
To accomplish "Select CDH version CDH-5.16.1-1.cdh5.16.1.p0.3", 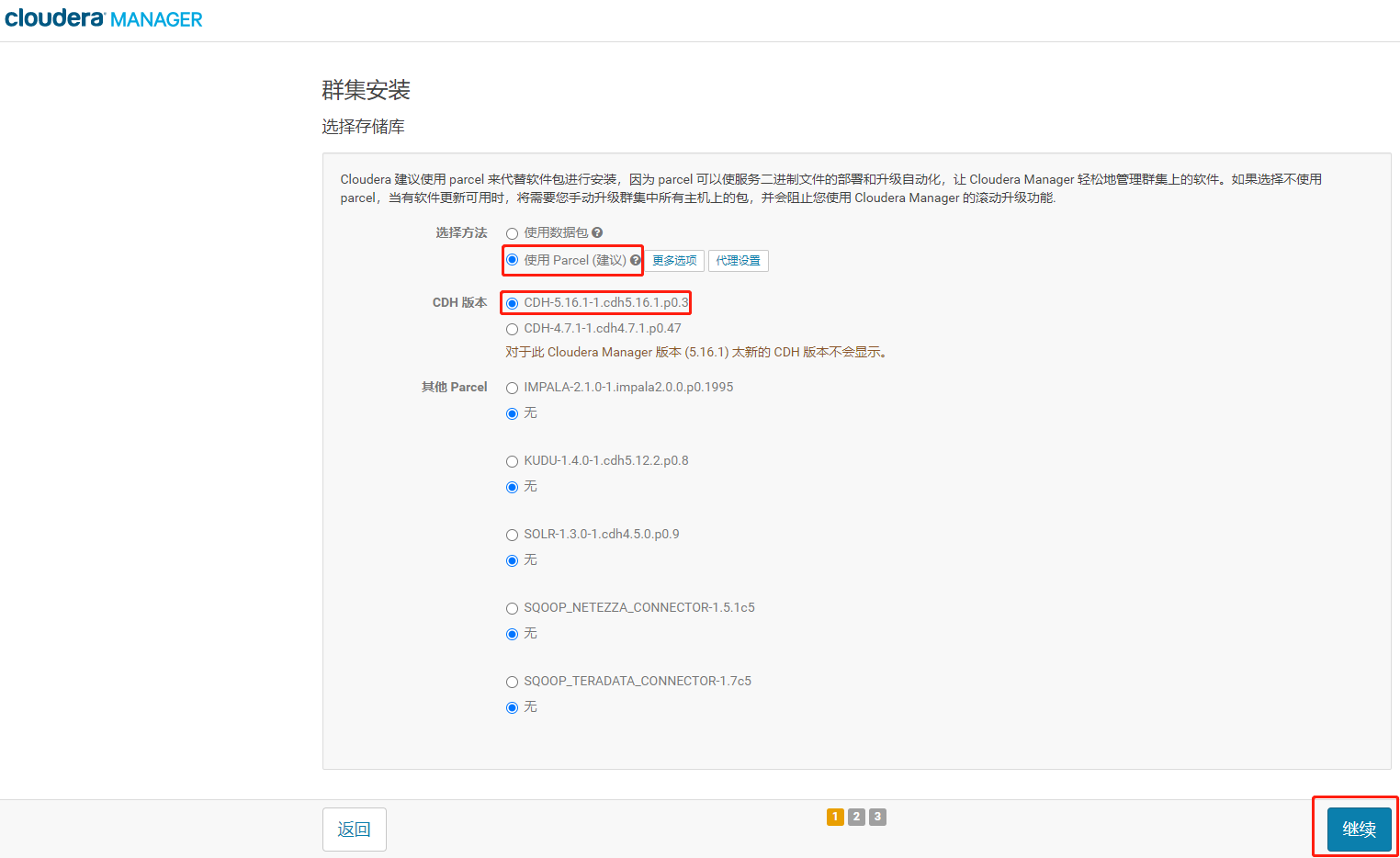I will (512, 302).
